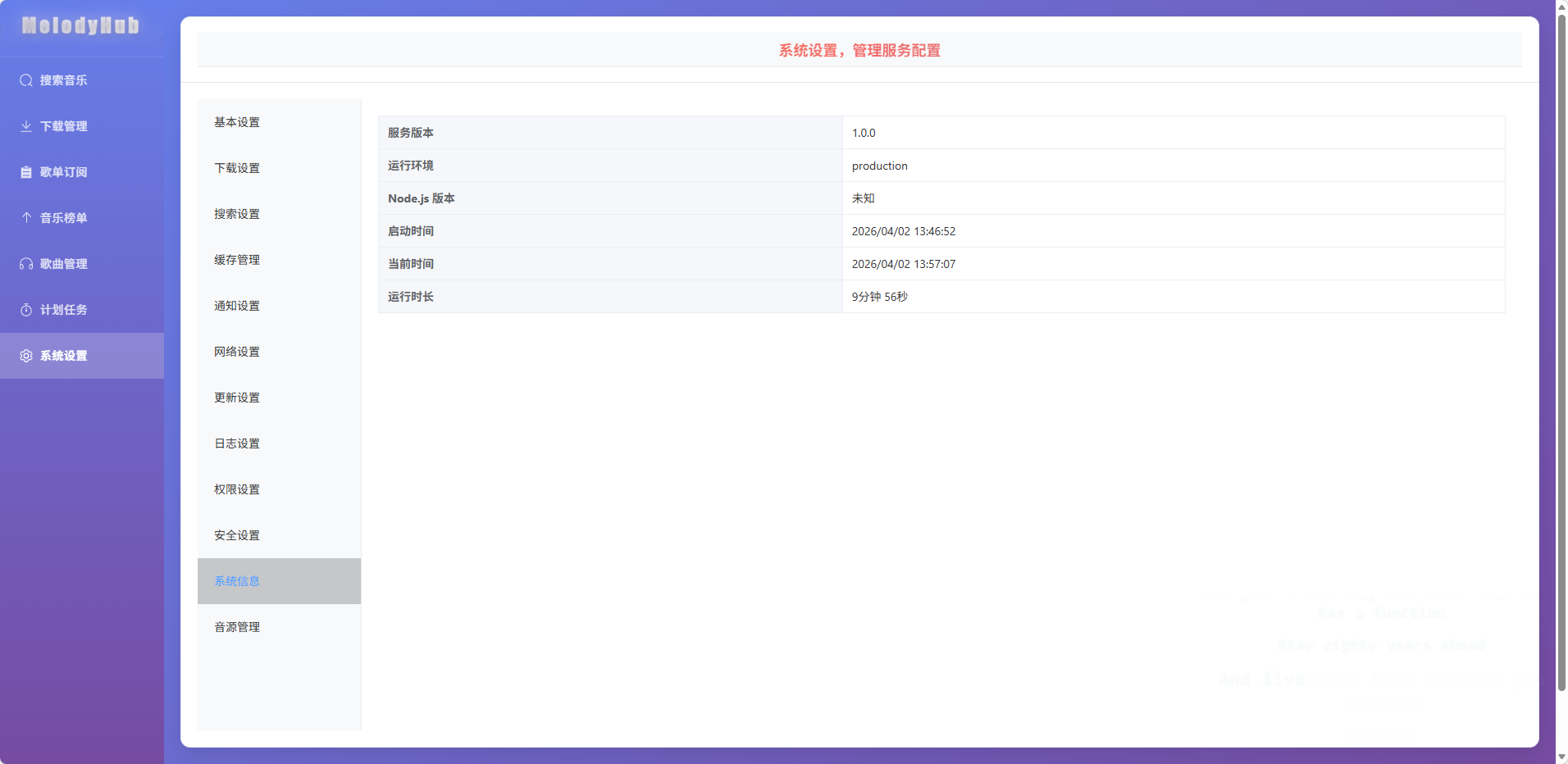Go to 歌单订阅 page

tap(82, 172)
